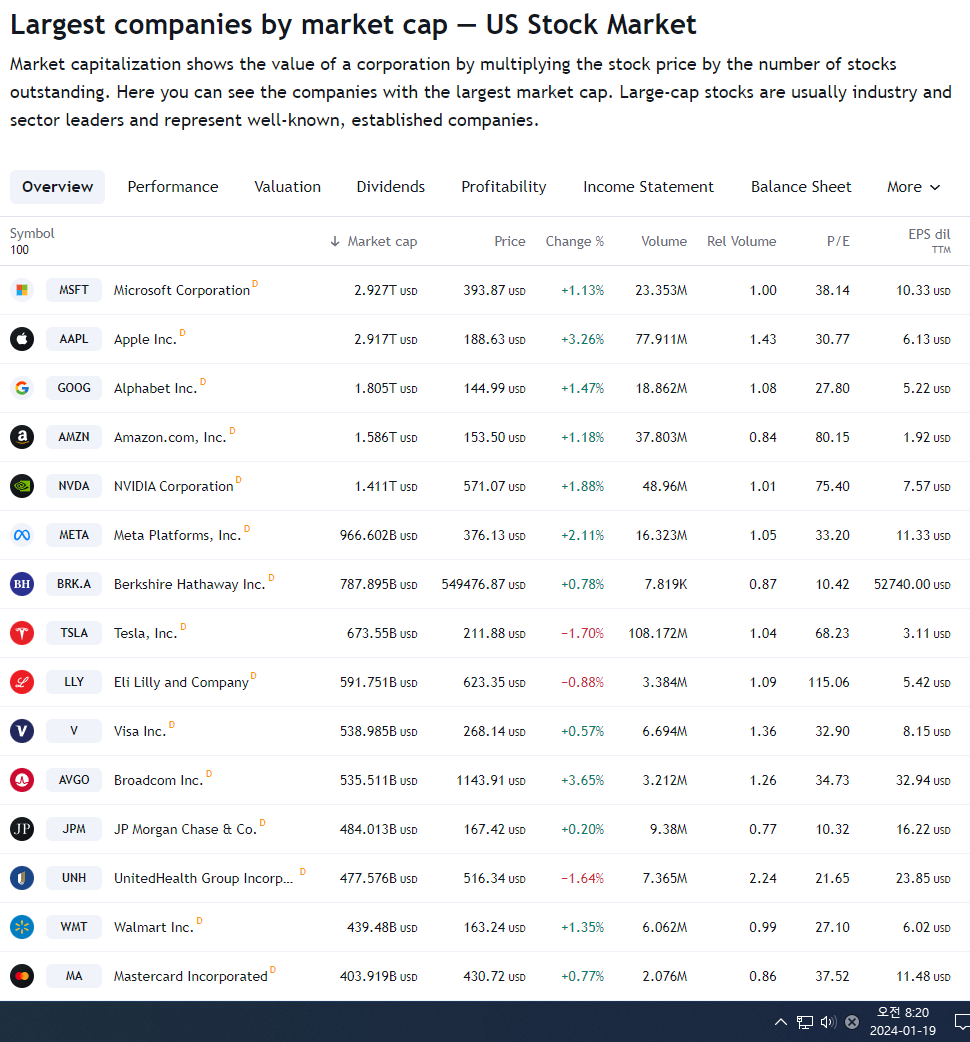
Task: Click the AMZN ticker button
Action: point(74,437)
